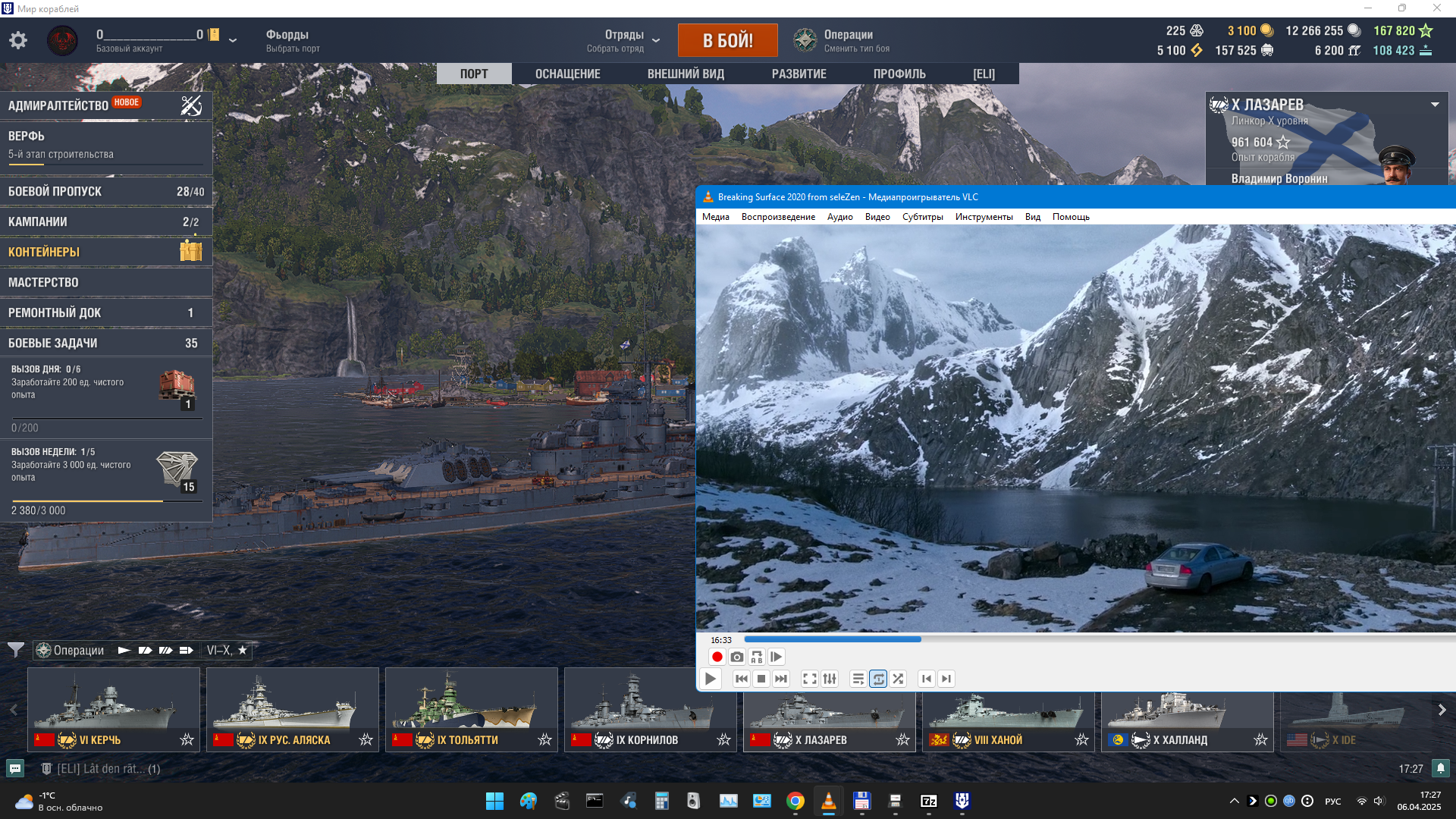Favorite the VIII Ханой star

[1082, 739]
